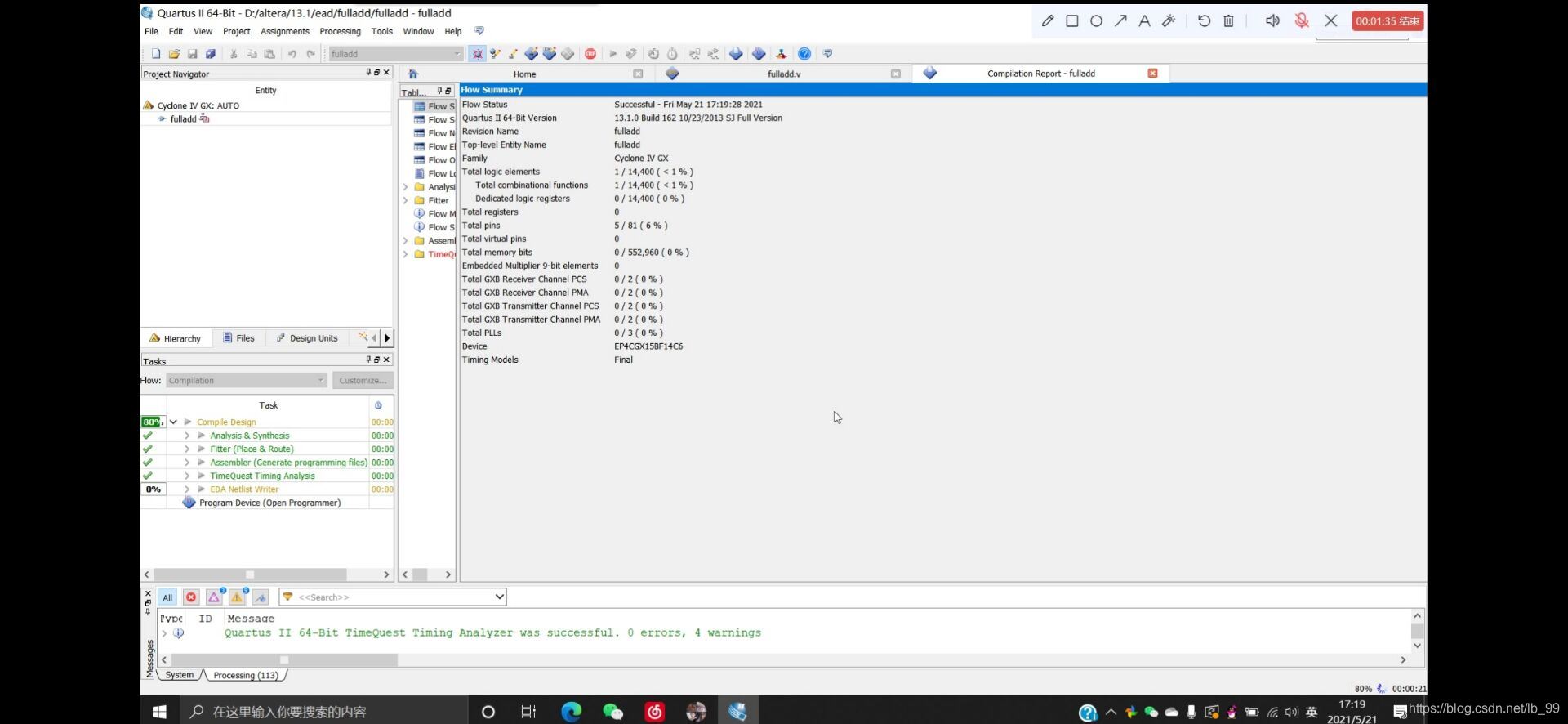Screen dimensions: 1568x724
Task: Open the Windows Start button
Action: (x=159, y=712)
